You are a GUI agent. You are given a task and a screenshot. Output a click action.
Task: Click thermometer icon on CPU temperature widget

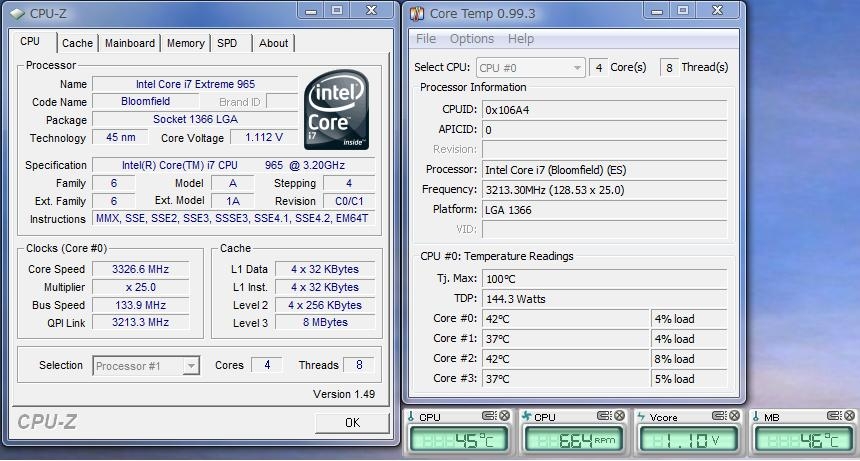coord(411,417)
